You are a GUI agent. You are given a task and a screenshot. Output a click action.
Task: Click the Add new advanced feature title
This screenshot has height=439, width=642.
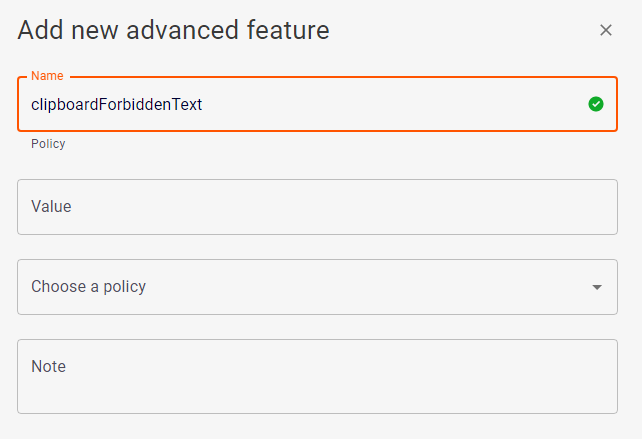(x=174, y=30)
